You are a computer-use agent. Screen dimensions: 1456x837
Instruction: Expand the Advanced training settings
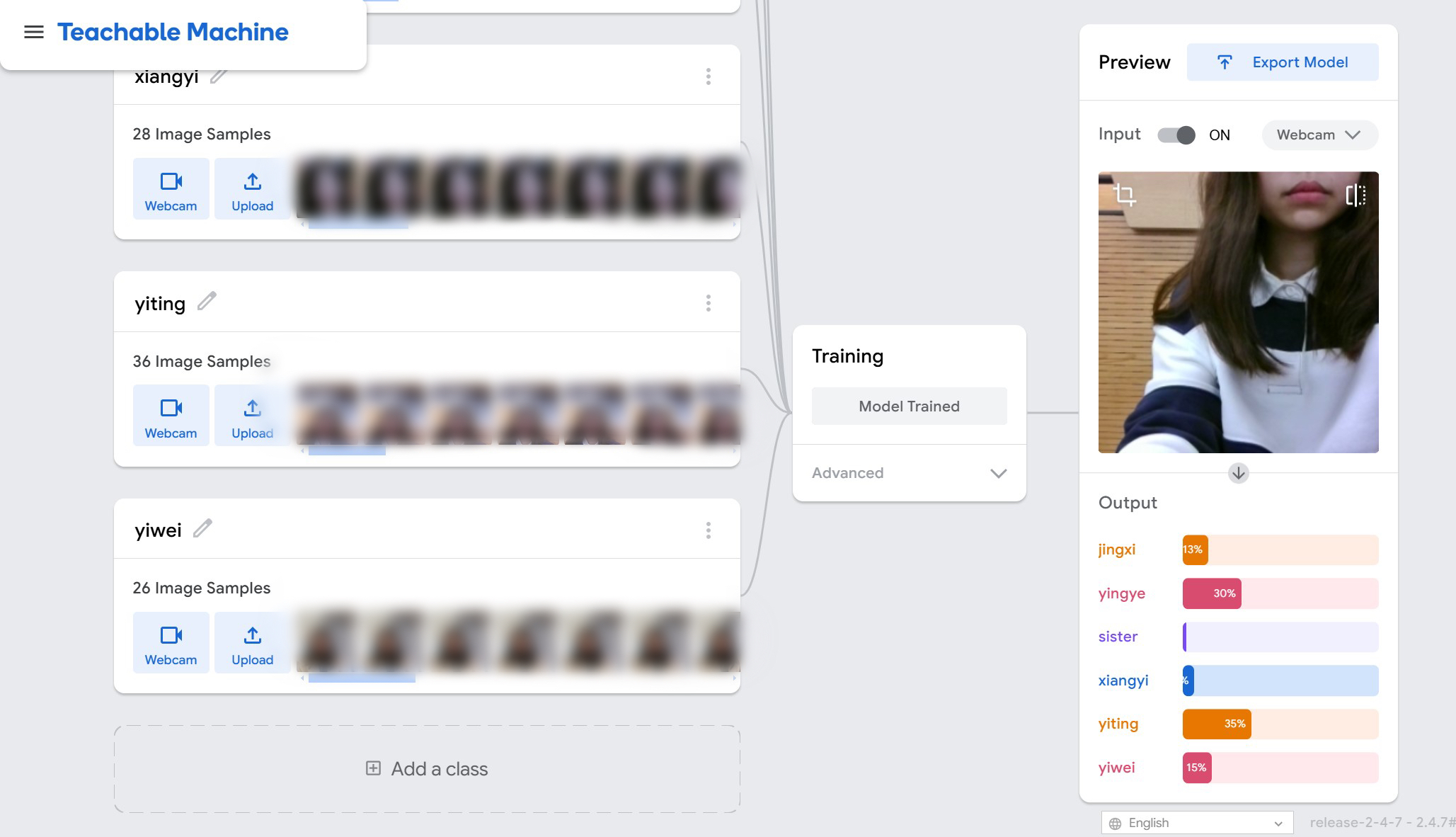coord(909,473)
